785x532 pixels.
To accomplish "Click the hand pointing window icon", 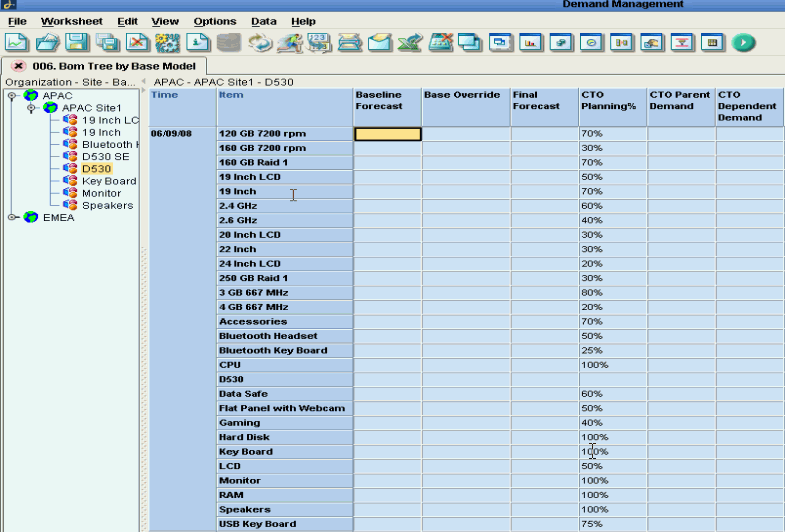I will pos(651,43).
